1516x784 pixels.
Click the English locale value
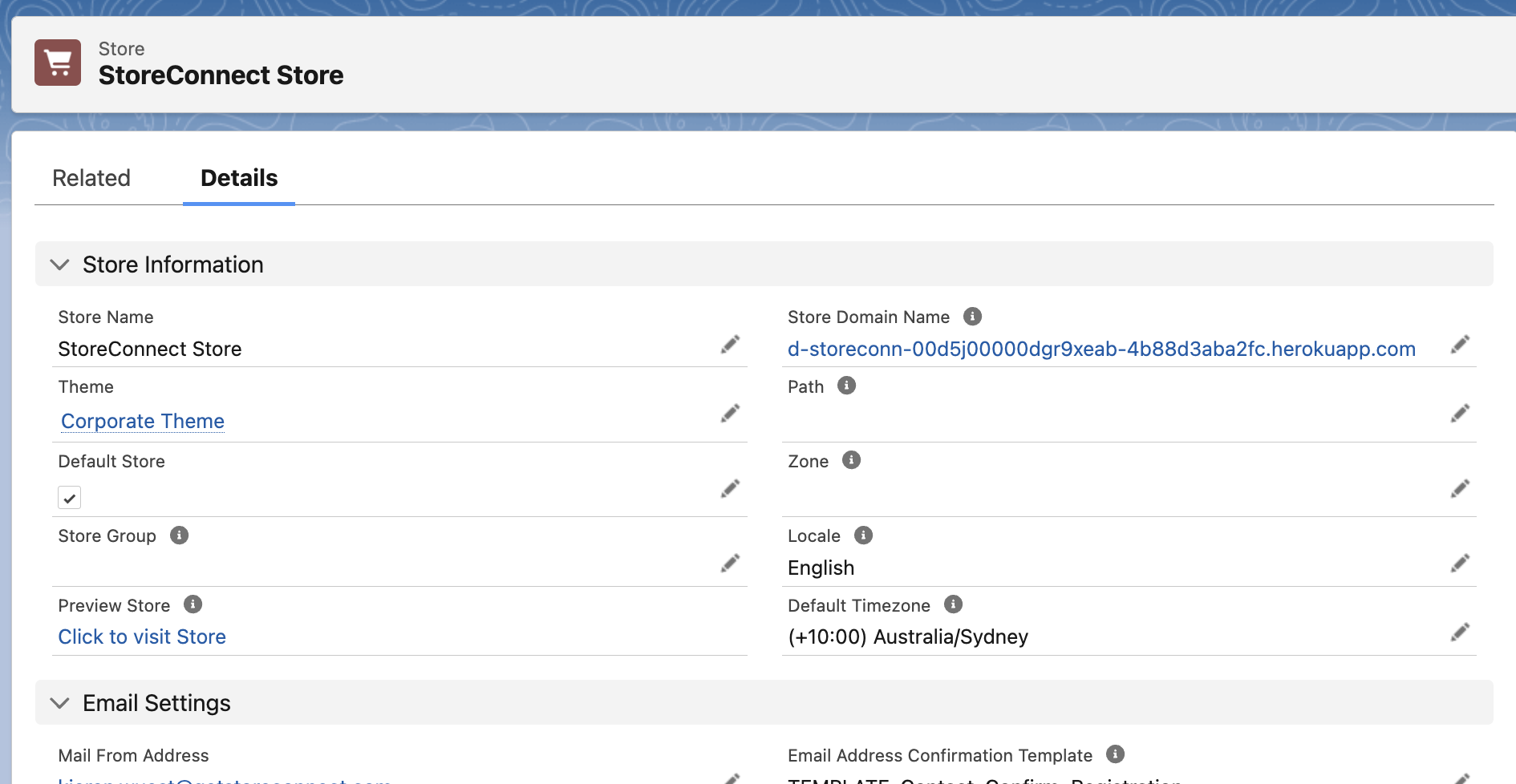pyautogui.click(x=821, y=568)
